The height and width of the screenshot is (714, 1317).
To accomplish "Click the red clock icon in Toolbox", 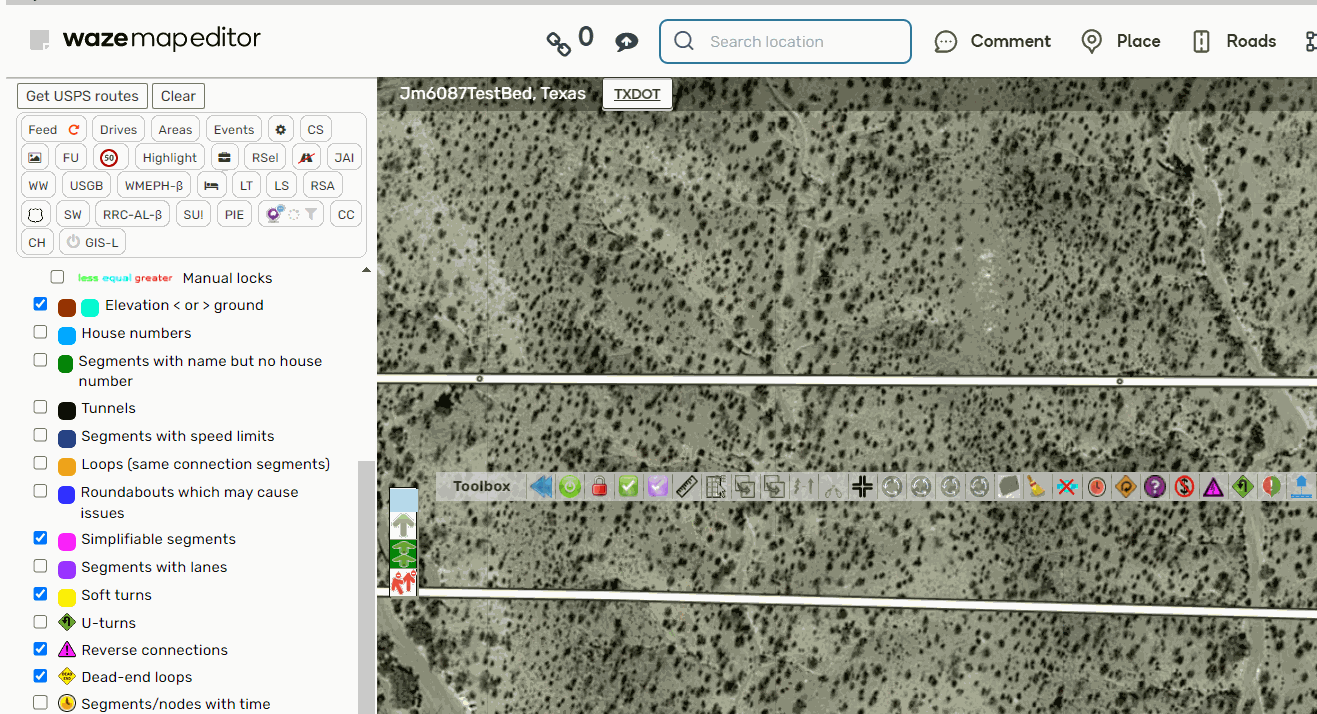I will pyautogui.click(x=1097, y=487).
